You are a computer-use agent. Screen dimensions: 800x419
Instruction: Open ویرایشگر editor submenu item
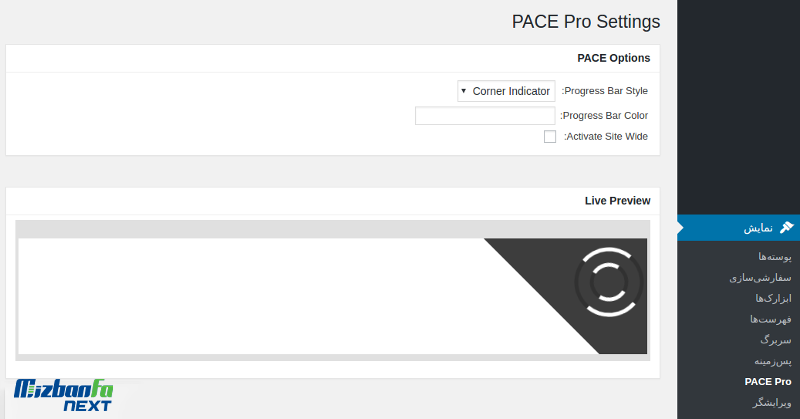(x=772, y=403)
